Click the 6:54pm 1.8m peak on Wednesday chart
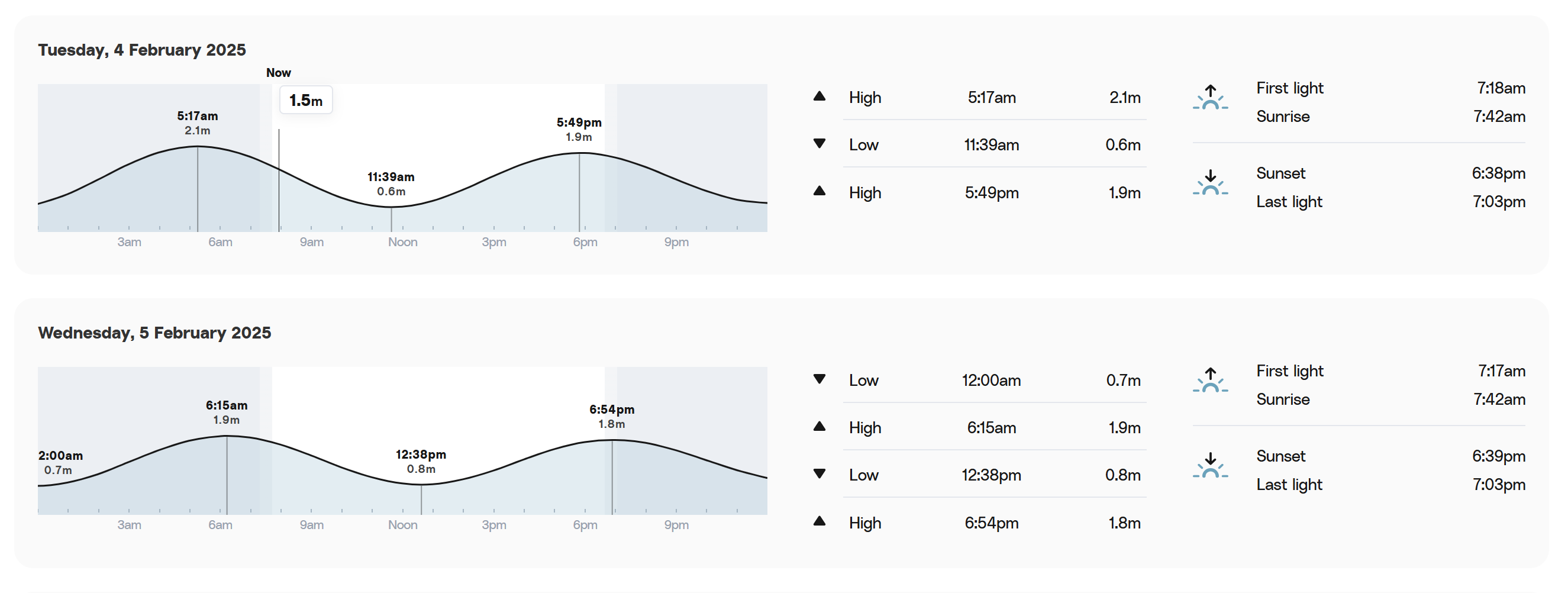1568x593 pixels. click(612, 417)
